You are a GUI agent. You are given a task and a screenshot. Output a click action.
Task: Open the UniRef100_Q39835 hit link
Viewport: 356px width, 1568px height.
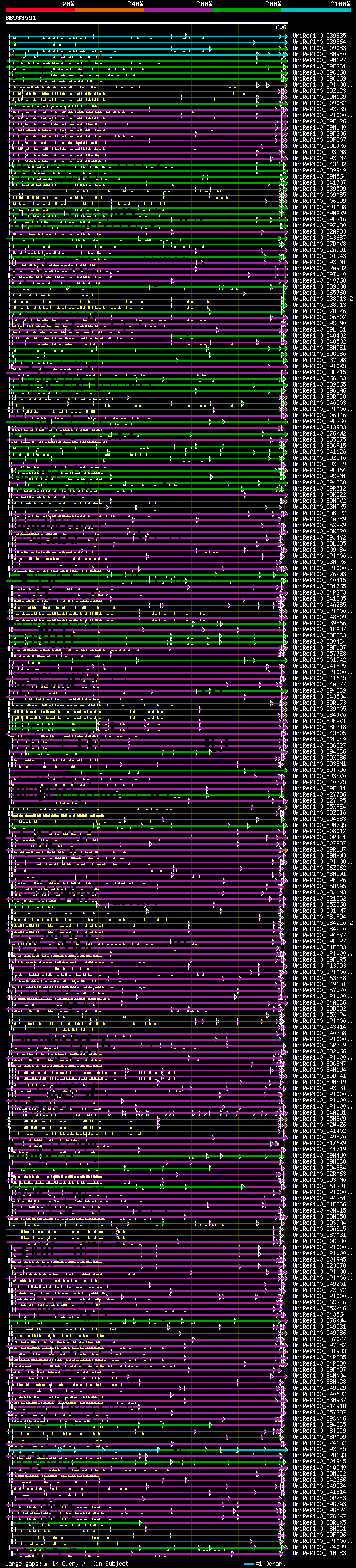click(319, 36)
